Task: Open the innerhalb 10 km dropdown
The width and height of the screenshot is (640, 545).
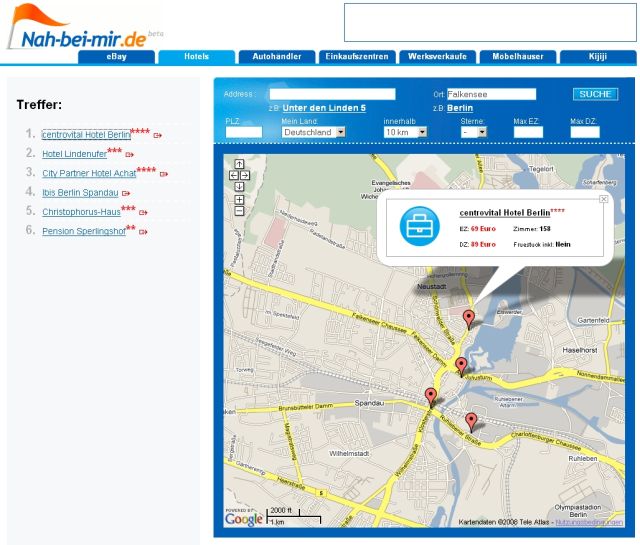Action: pos(405,132)
